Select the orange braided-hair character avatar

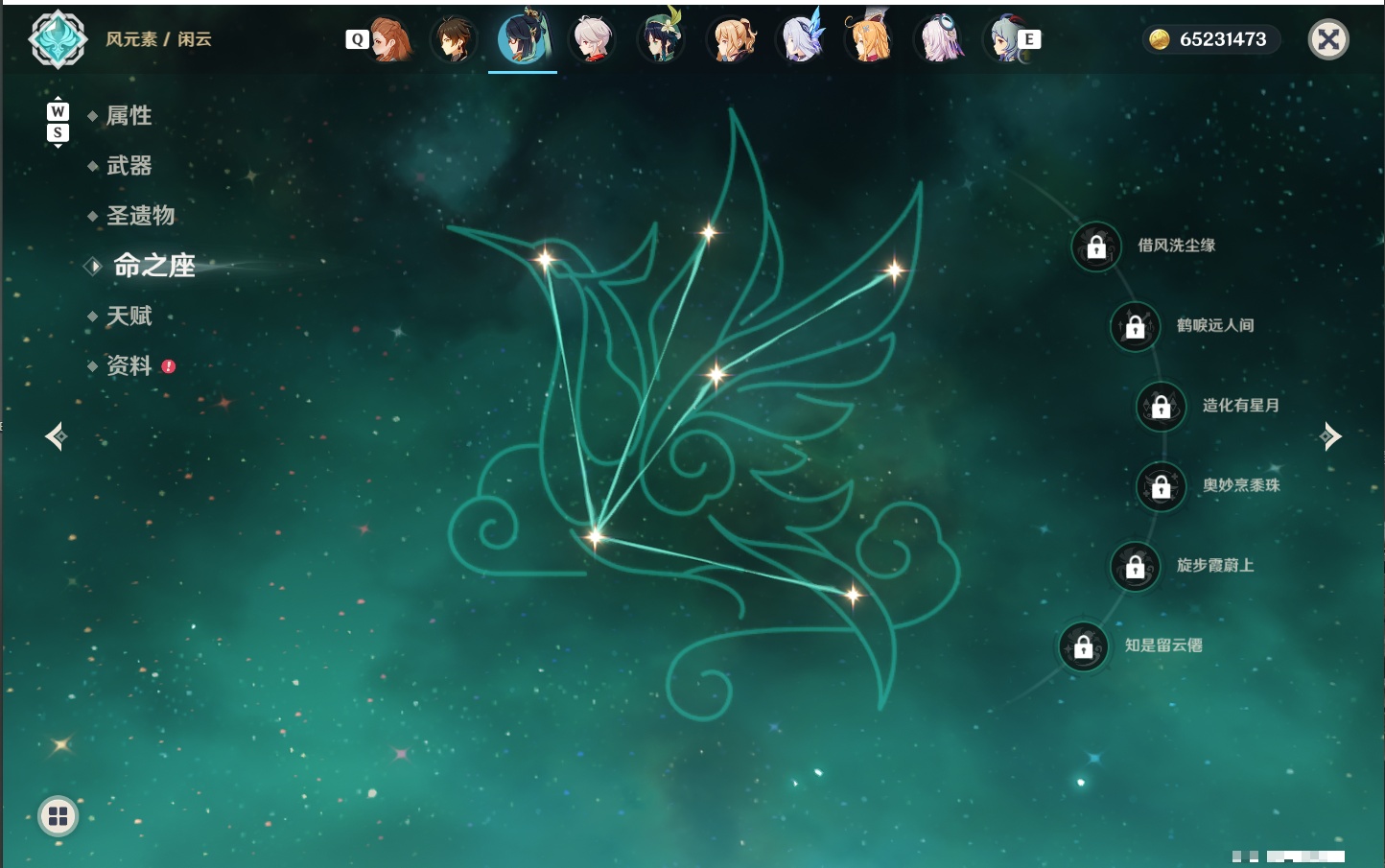point(390,39)
